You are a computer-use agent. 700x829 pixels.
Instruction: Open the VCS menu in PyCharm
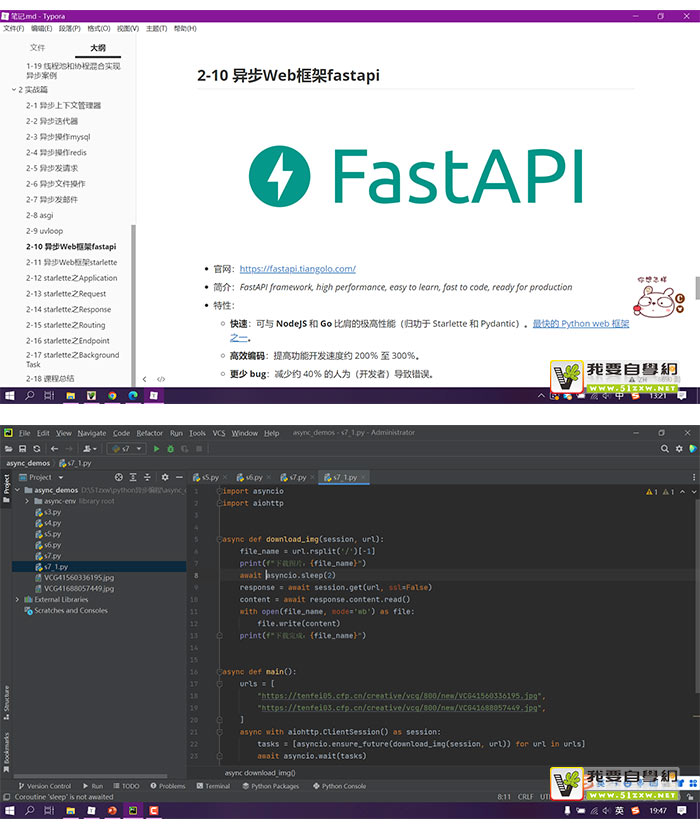(x=219, y=433)
